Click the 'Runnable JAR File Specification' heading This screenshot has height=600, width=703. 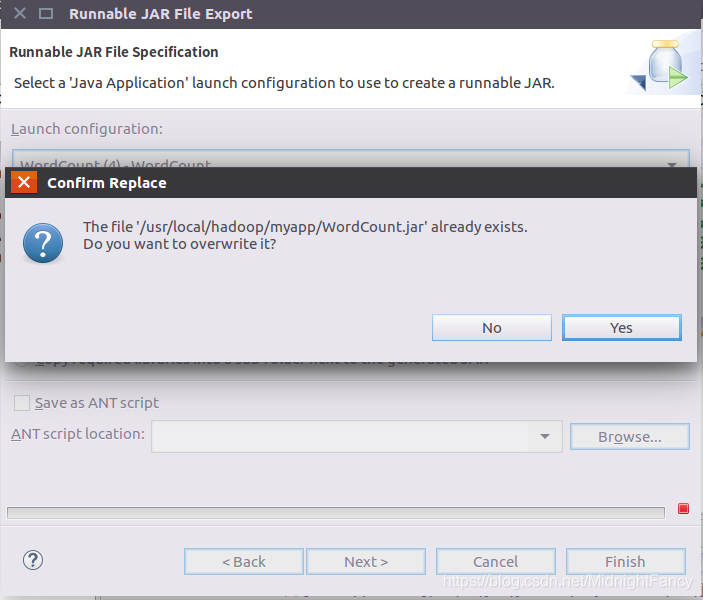tap(114, 52)
